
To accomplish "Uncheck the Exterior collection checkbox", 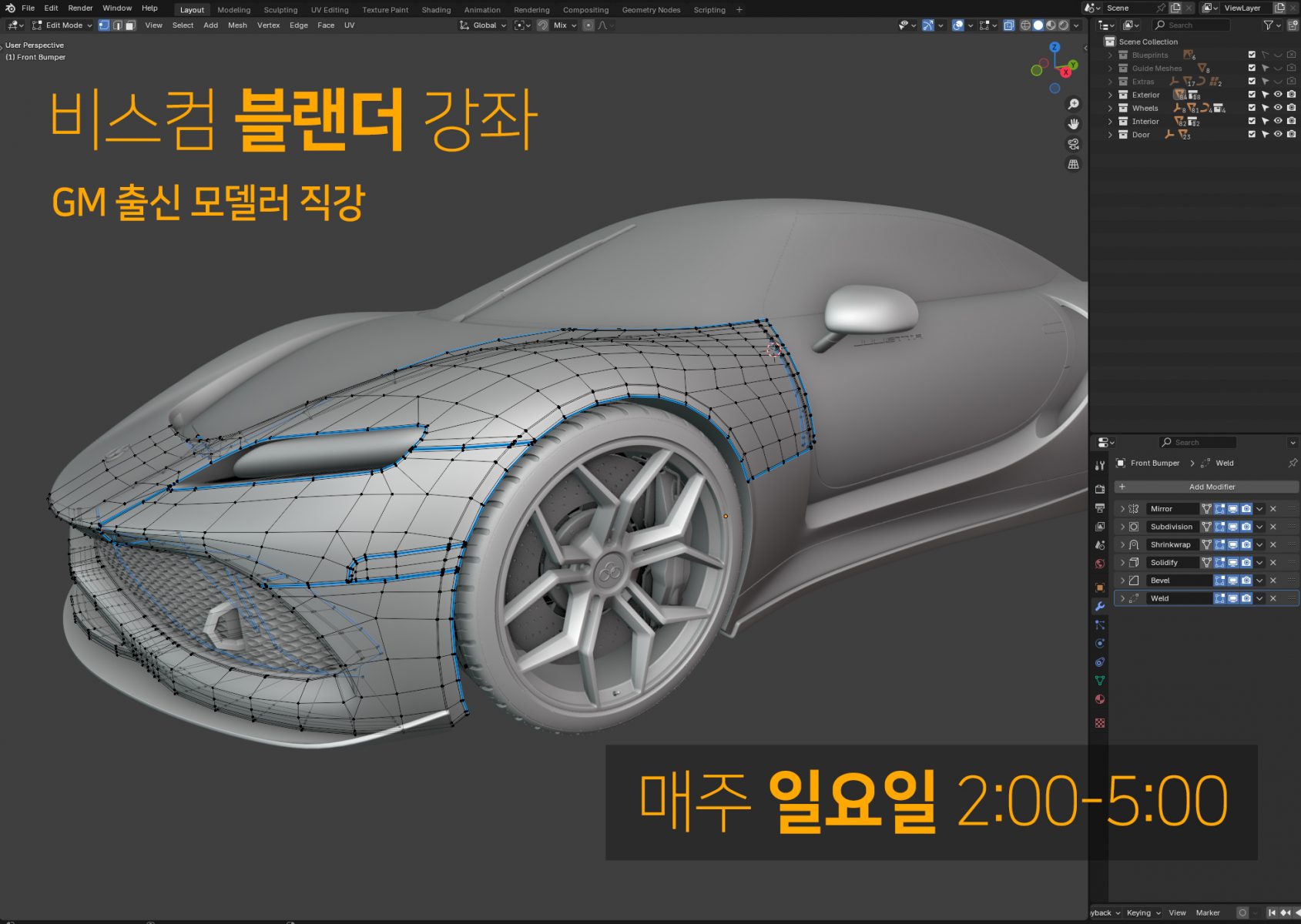I will click(1252, 95).
